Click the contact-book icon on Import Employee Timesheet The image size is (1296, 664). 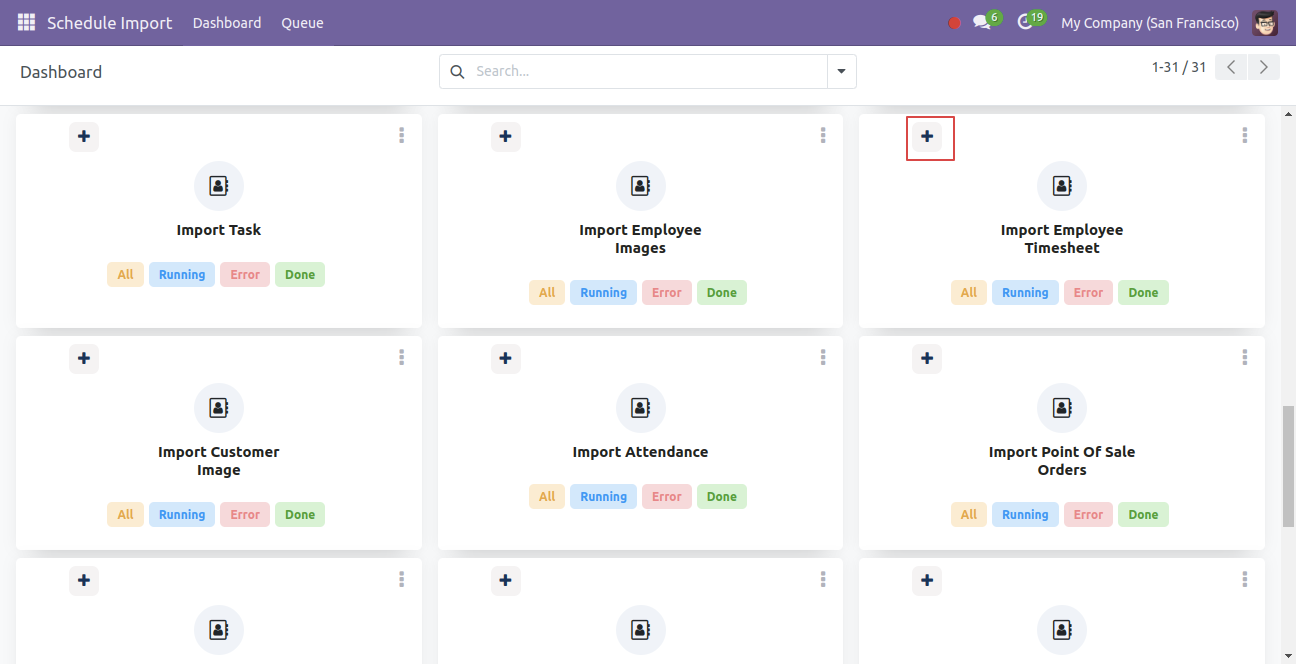(x=1062, y=186)
